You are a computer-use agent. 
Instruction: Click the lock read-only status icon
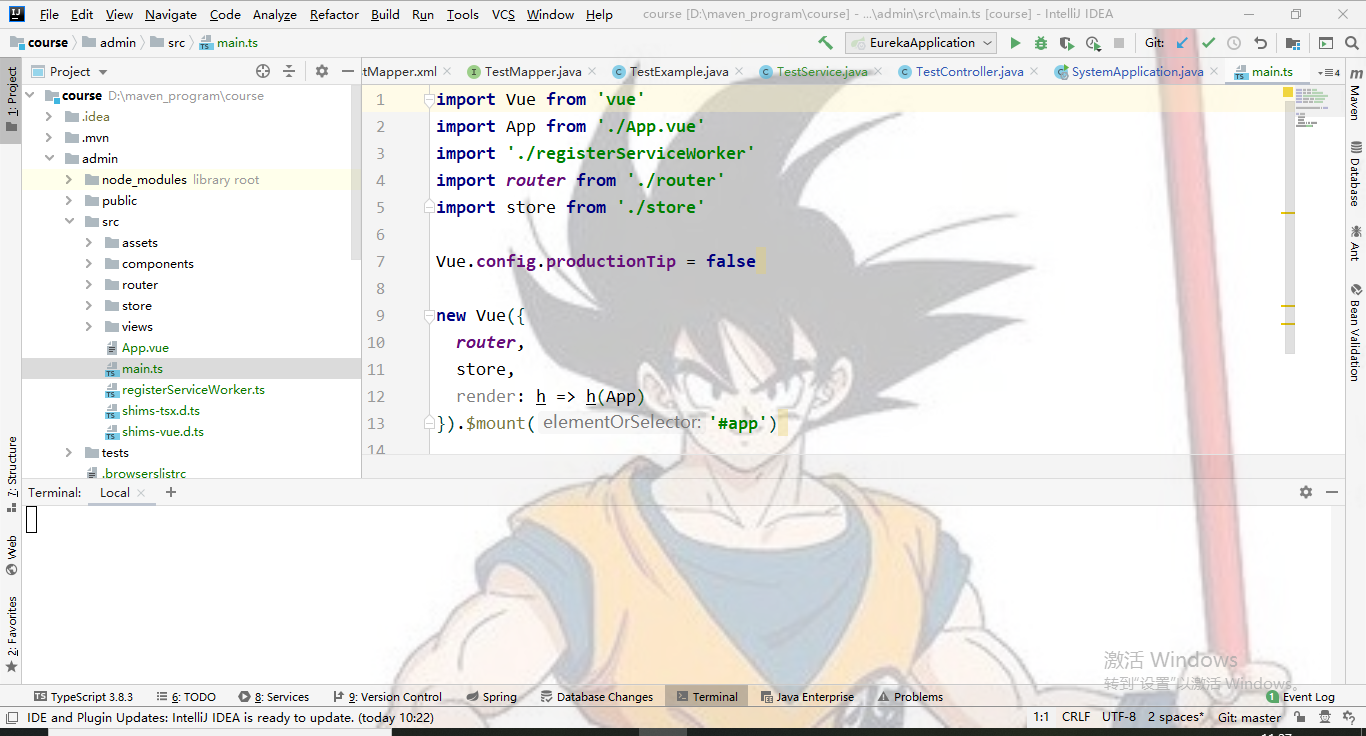1301,717
